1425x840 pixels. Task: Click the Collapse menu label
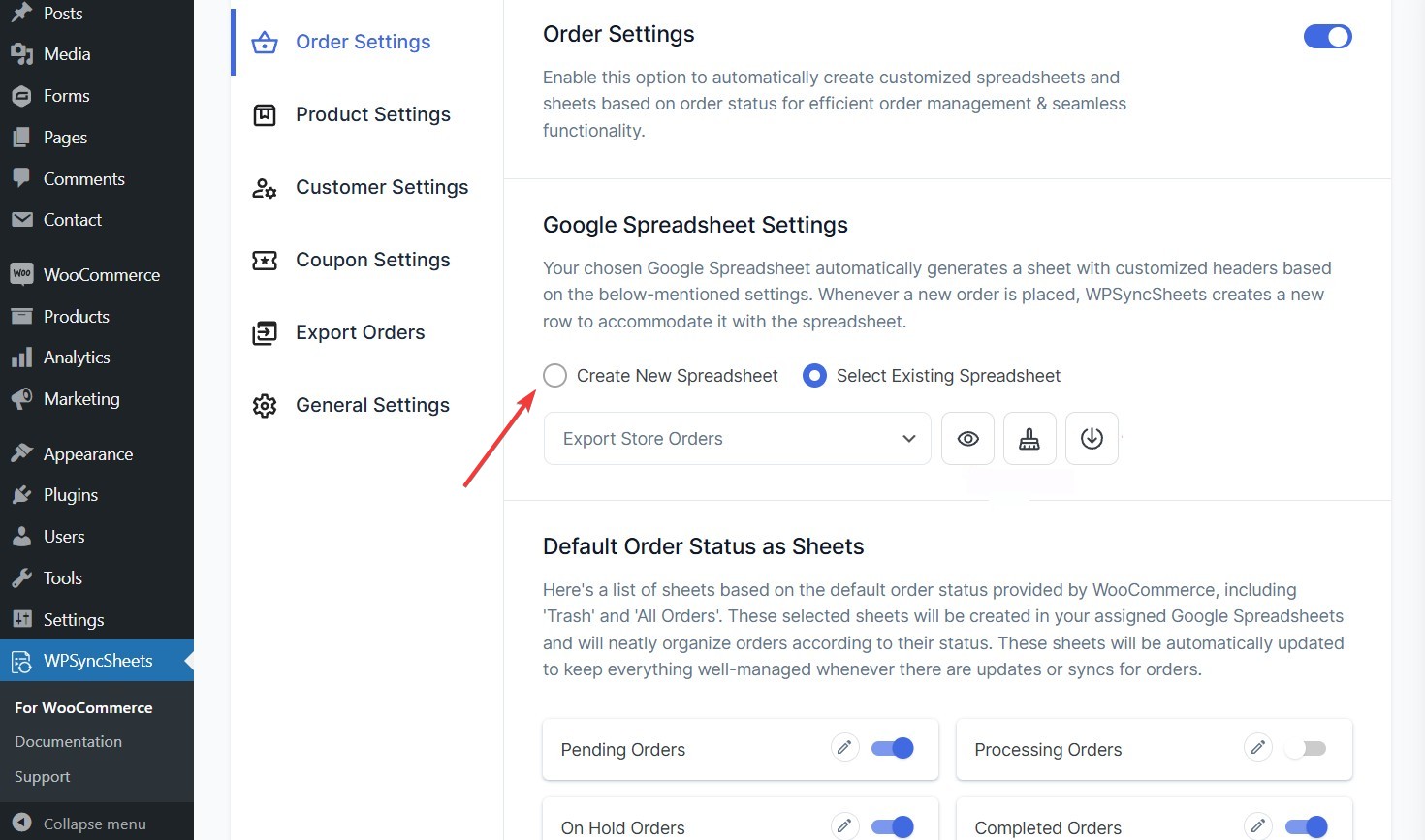point(95,824)
